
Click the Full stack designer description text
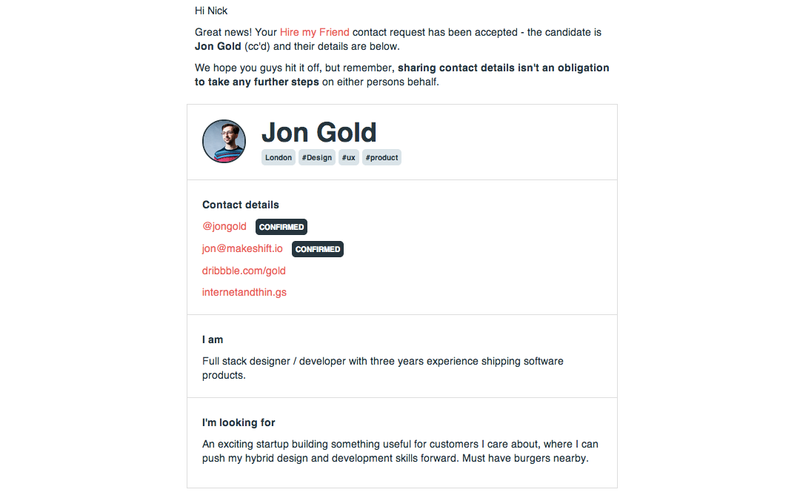[383, 368]
